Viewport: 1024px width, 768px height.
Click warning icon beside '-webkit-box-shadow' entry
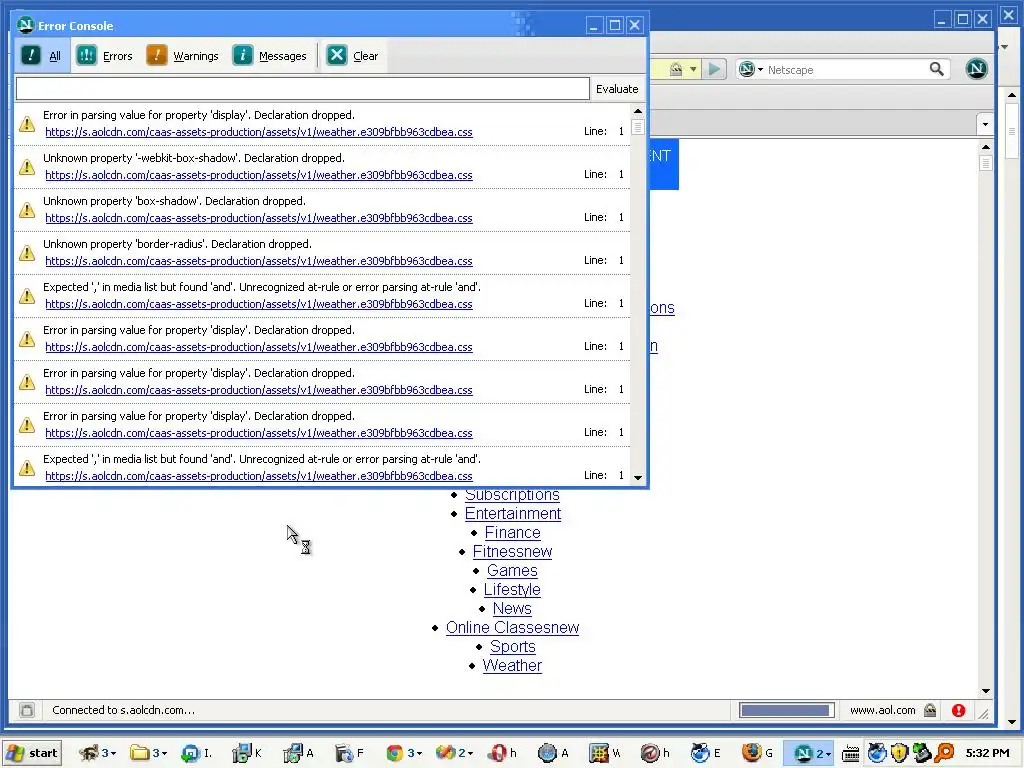click(27, 167)
